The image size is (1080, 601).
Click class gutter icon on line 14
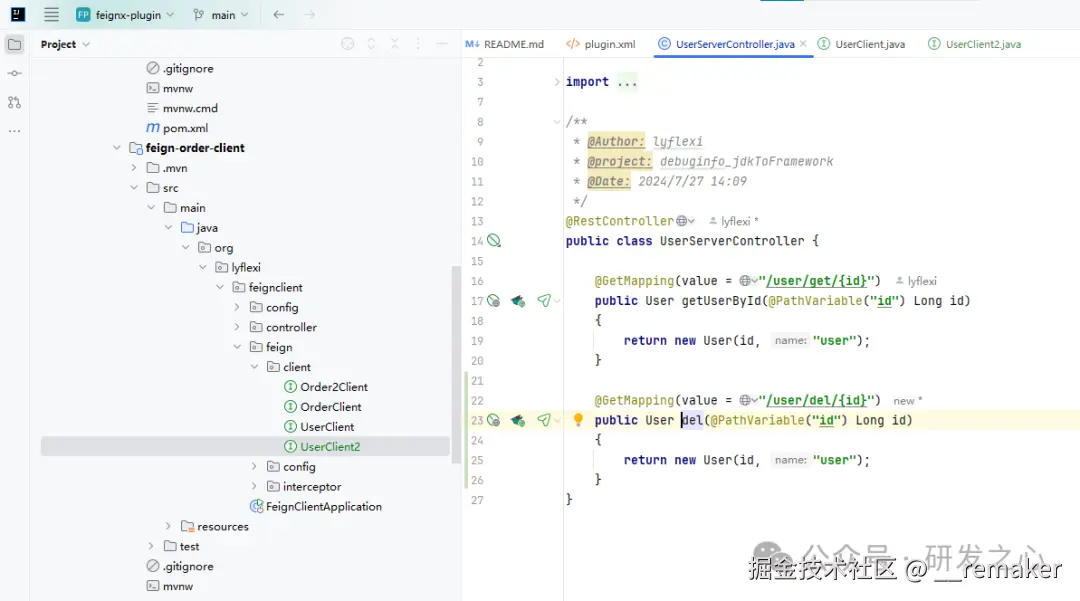[x=494, y=241]
